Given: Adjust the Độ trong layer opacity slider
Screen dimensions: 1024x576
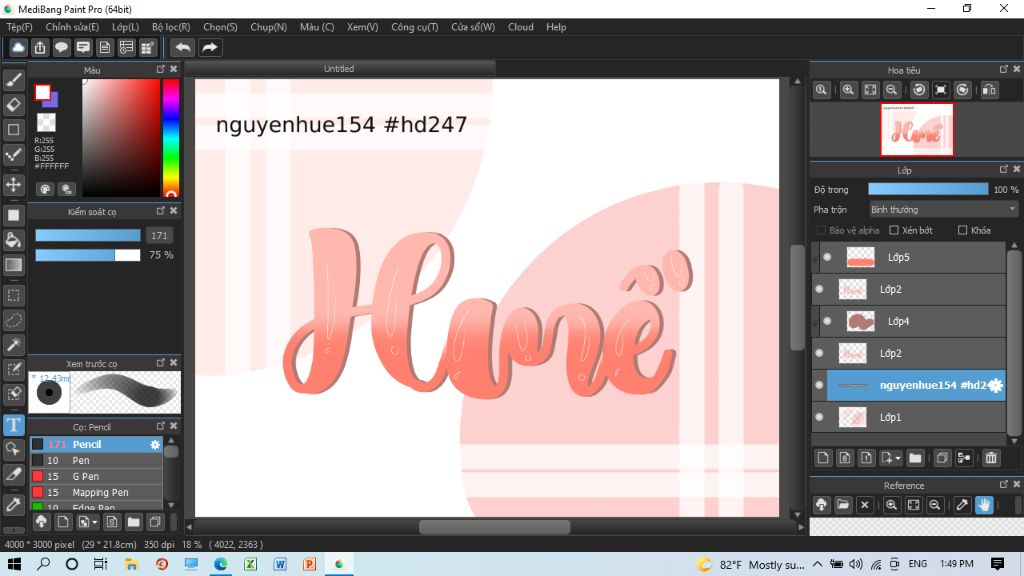Looking at the screenshot, I should point(928,189).
